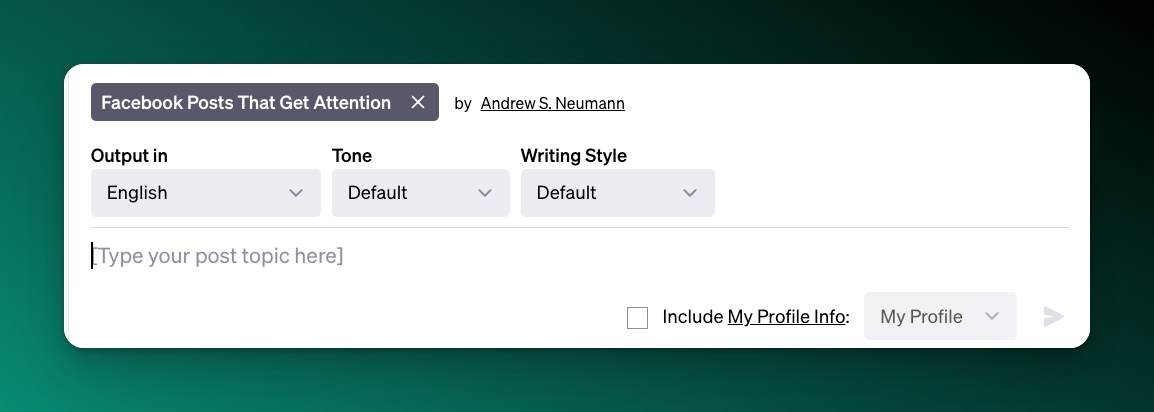The width and height of the screenshot is (1154, 412).
Task: Click the Facebook Posts That Get Attention title
Action: [x=246, y=102]
